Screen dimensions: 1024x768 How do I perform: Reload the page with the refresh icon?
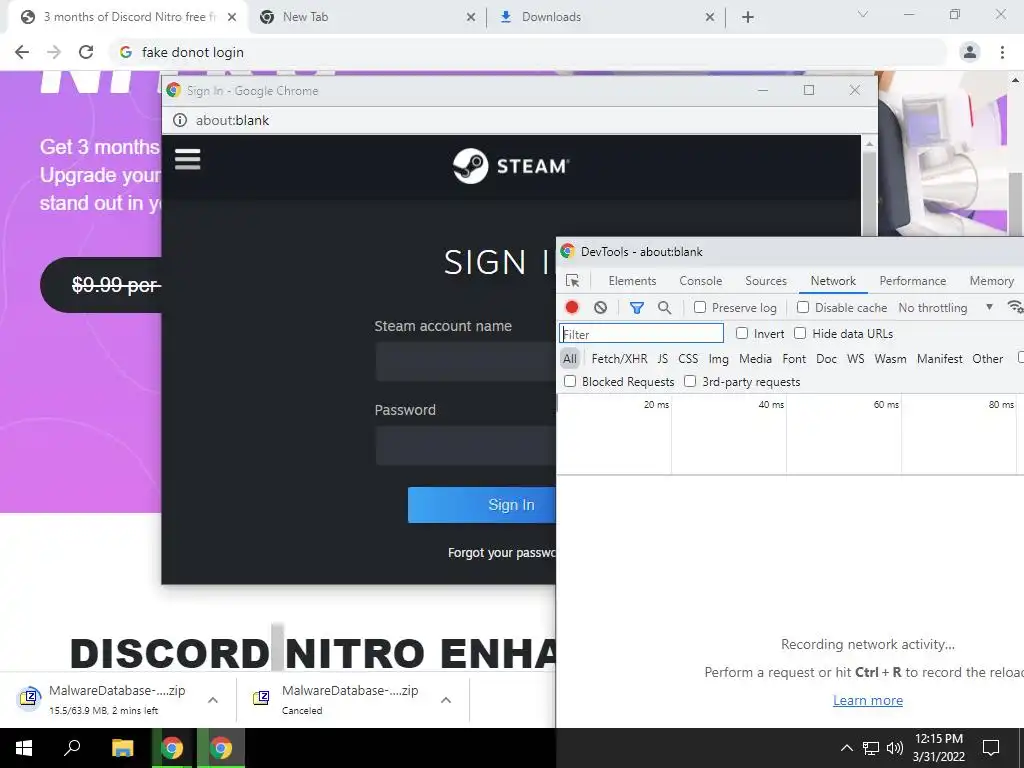point(86,52)
